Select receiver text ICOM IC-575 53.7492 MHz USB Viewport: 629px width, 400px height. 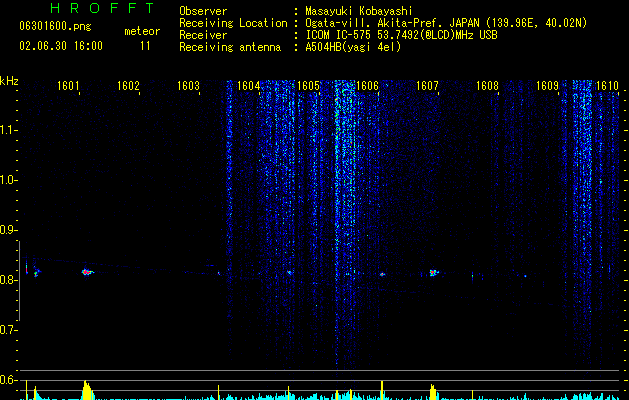401,35
